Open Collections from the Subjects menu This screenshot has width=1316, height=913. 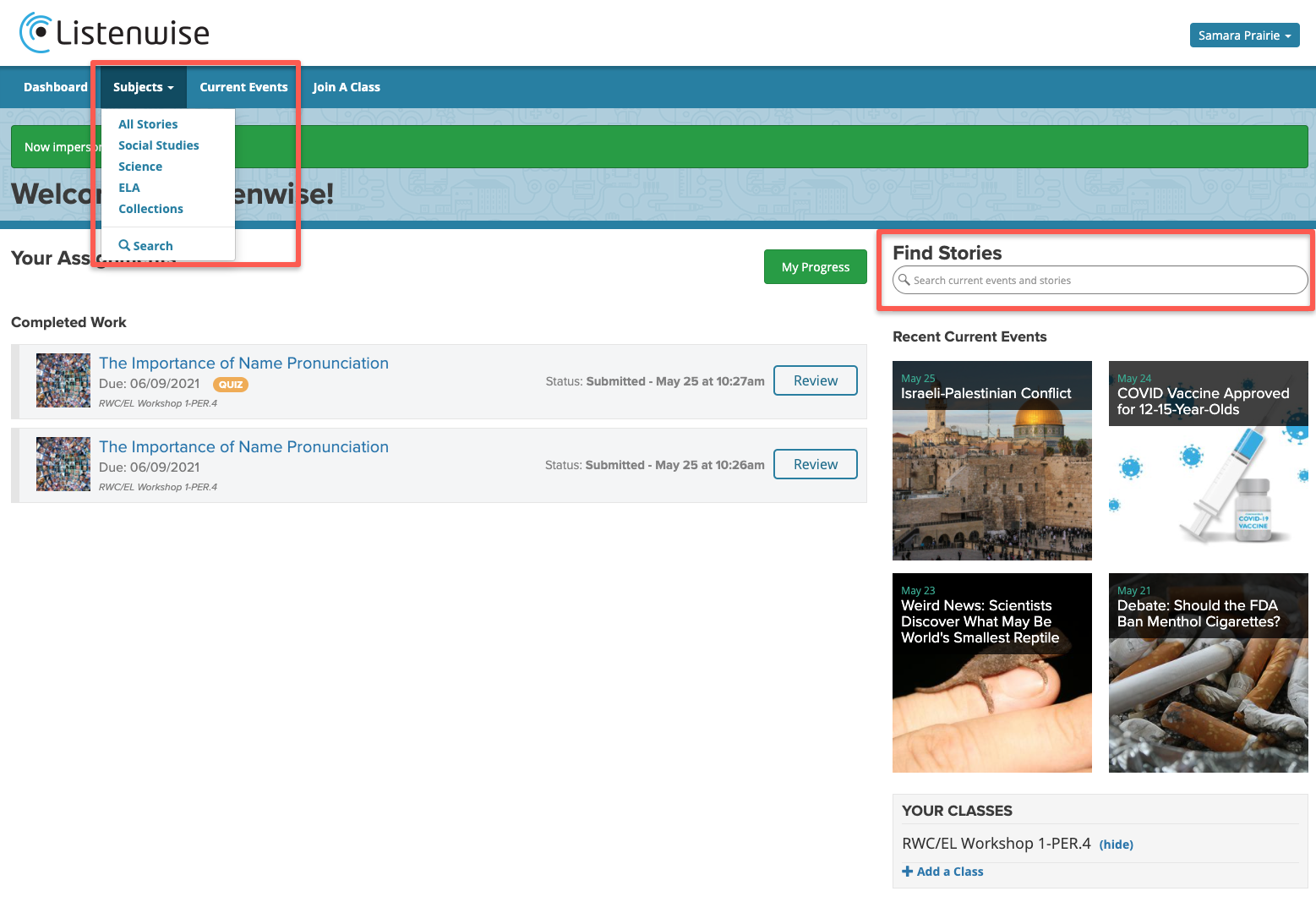[x=150, y=209]
